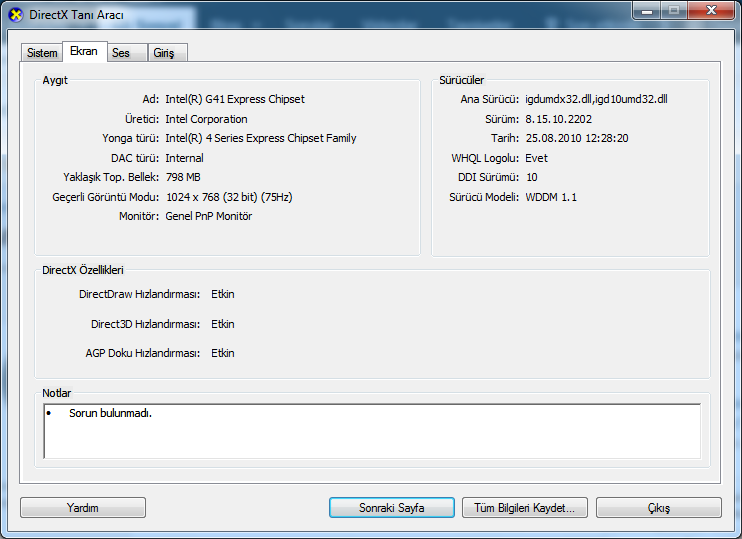Click the DDI Sürümü value 10

tap(531, 177)
